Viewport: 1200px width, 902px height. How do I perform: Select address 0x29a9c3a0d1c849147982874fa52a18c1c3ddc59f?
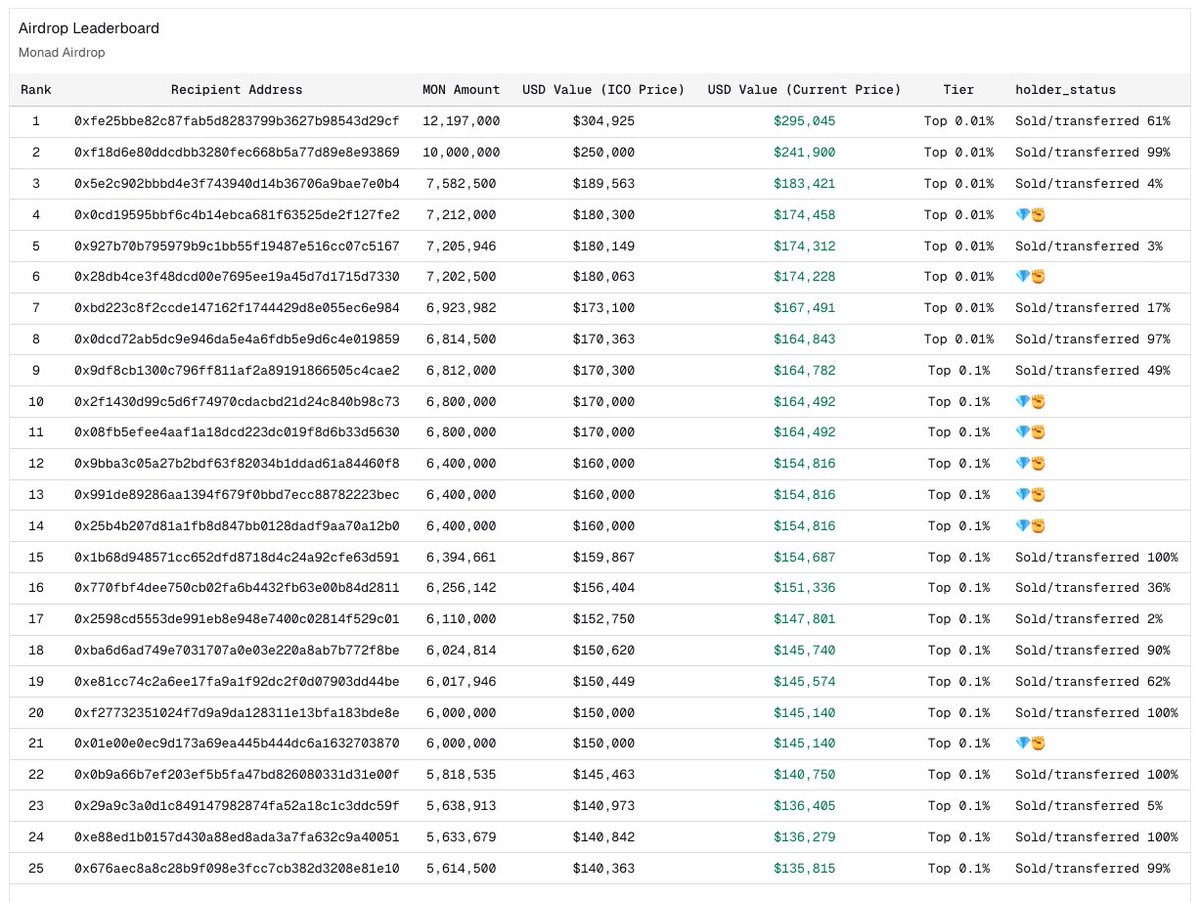pos(237,806)
